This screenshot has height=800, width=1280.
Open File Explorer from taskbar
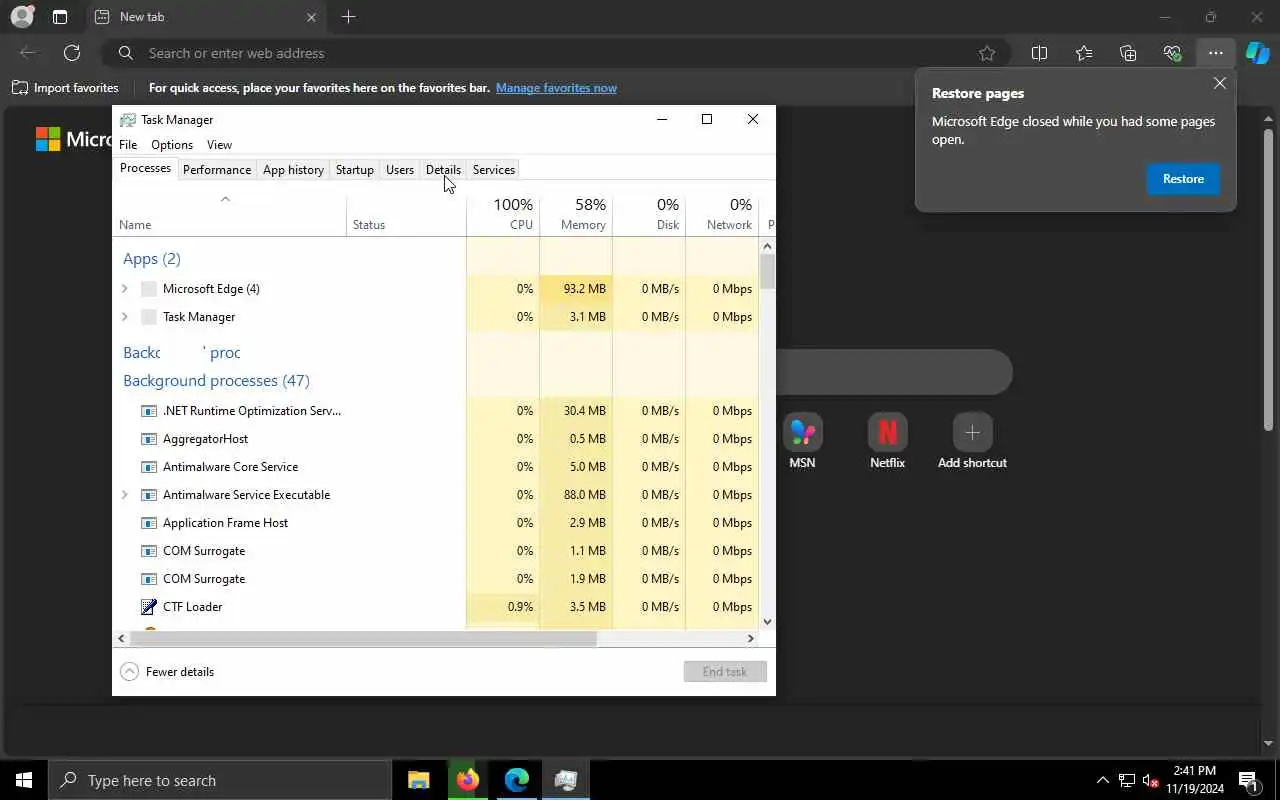click(419, 780)
